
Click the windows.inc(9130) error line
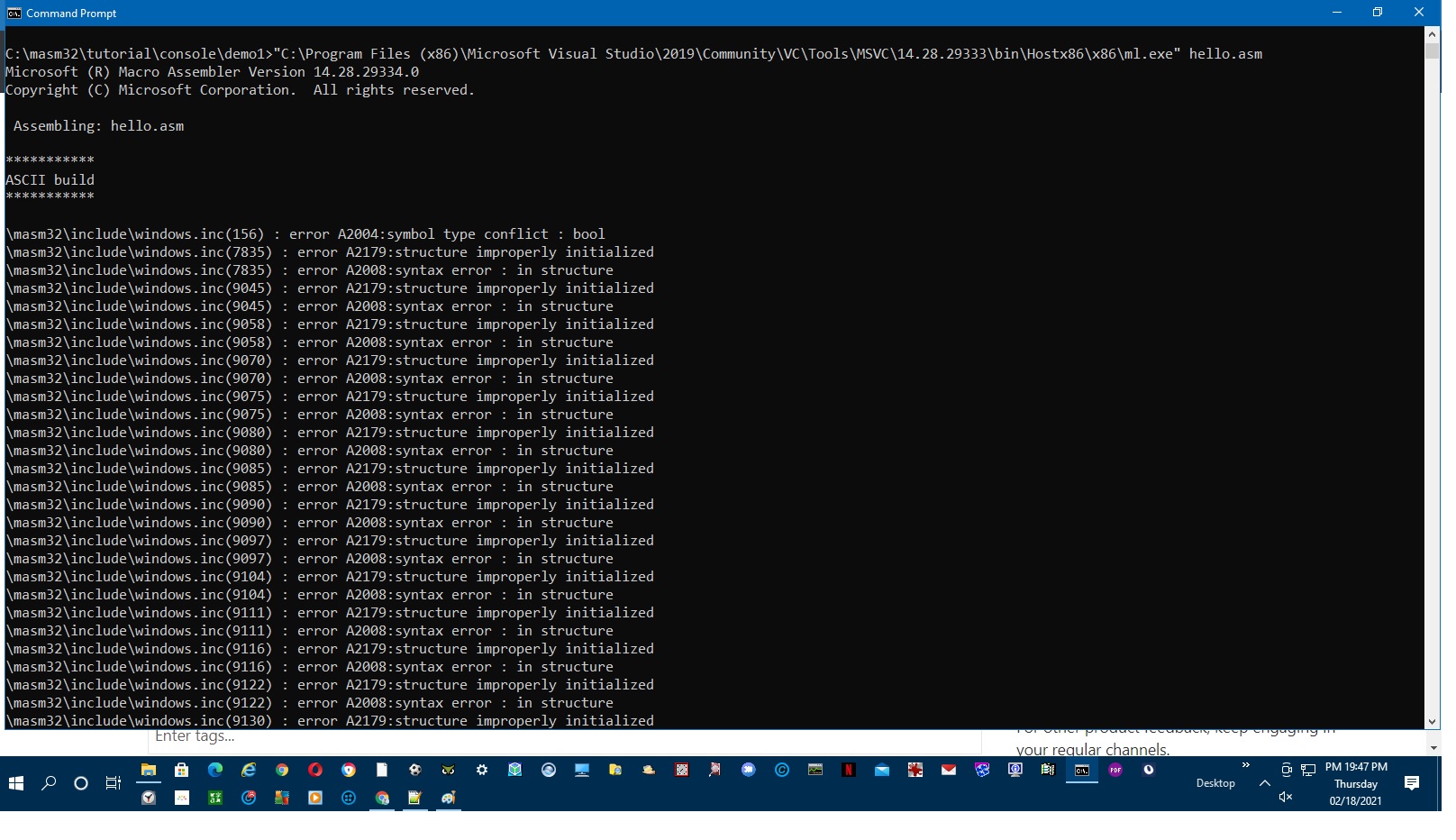pyautogui.click(x=330, y=721)
